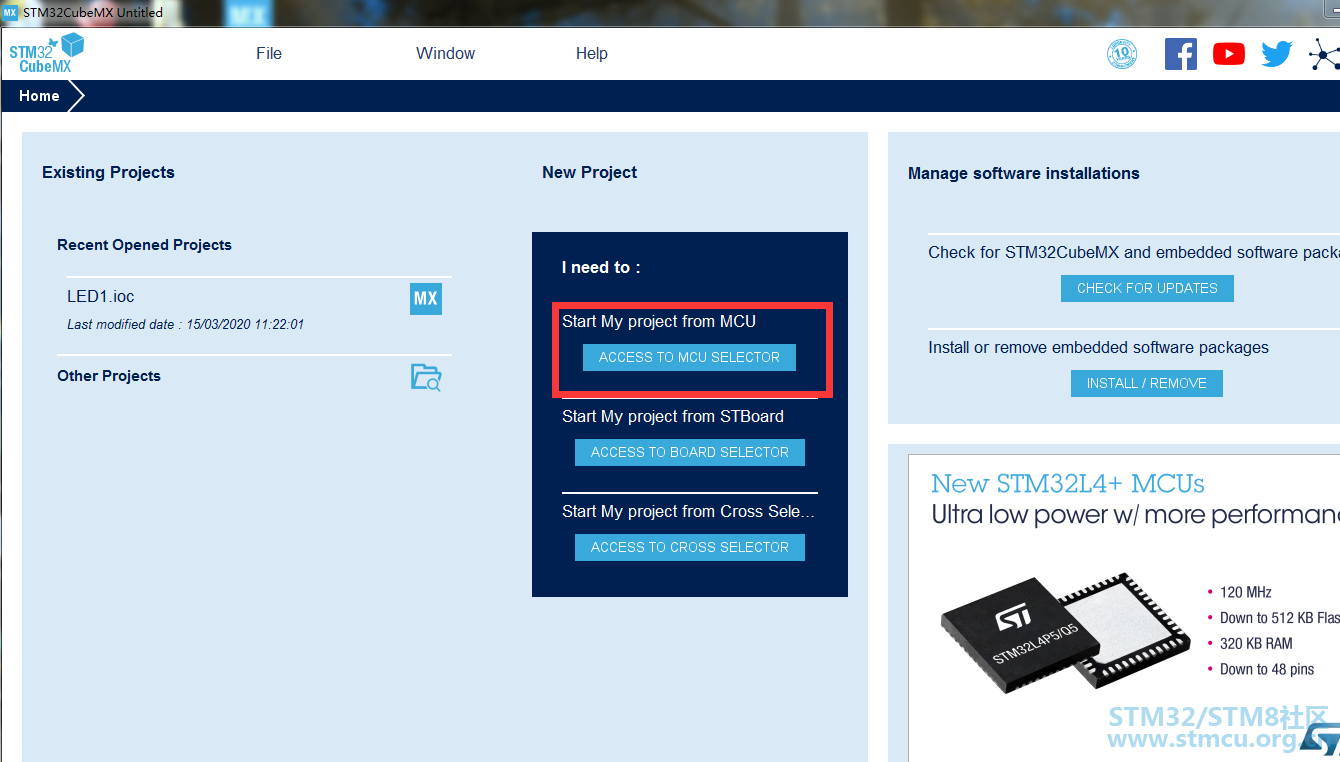Click the ST community network icon
The height and width of the screenshot is (762, 1340).
[1325, 54]
